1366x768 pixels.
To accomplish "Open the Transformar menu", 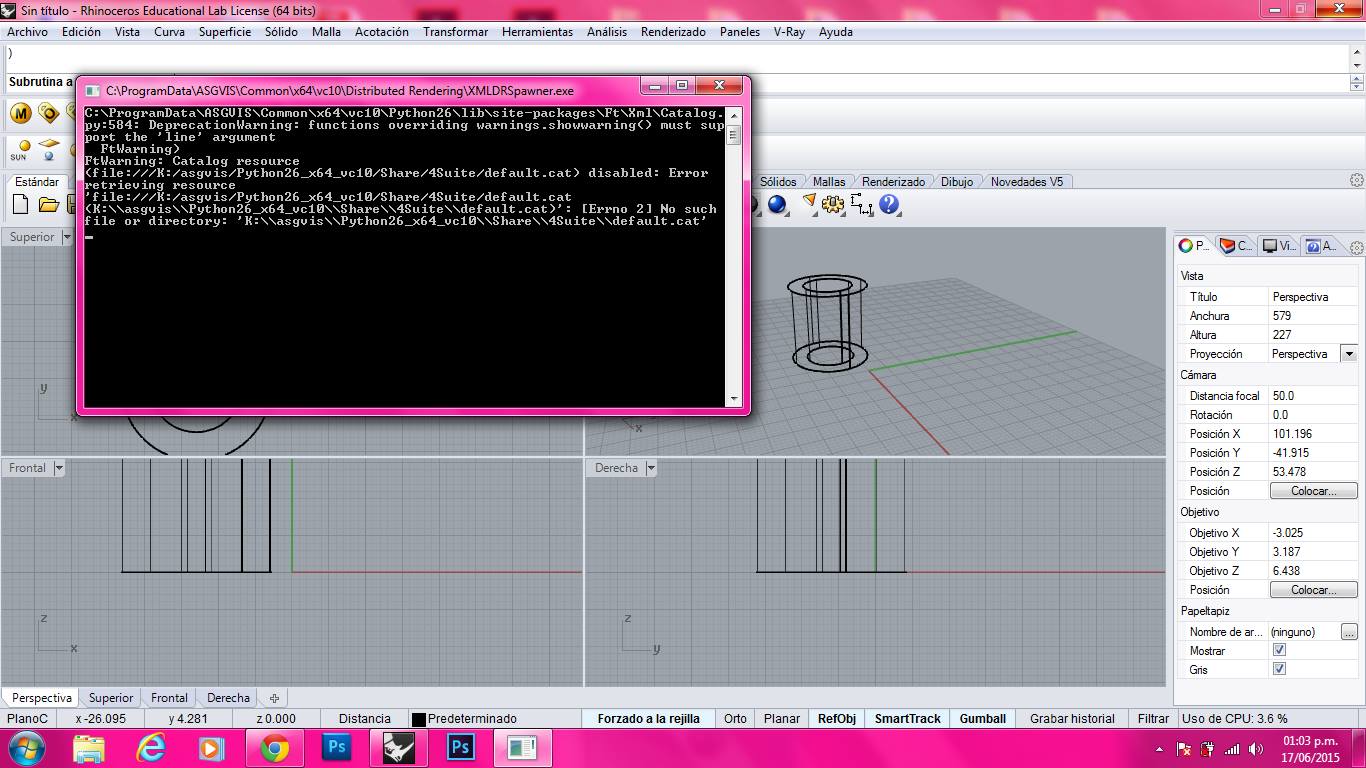I will pyautogui.click(x=455, y=32).
